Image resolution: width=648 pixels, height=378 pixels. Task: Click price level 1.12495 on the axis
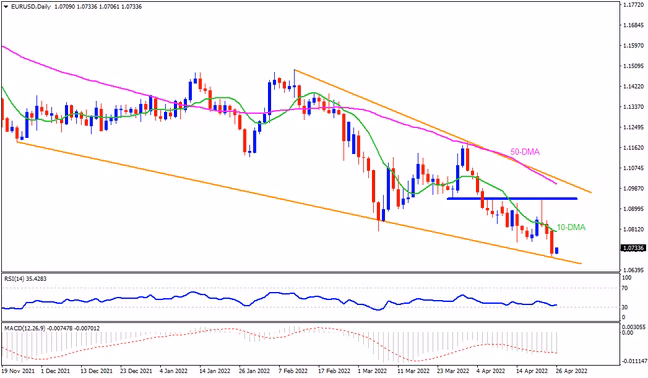pyautogui.click(x=634, y=127)
